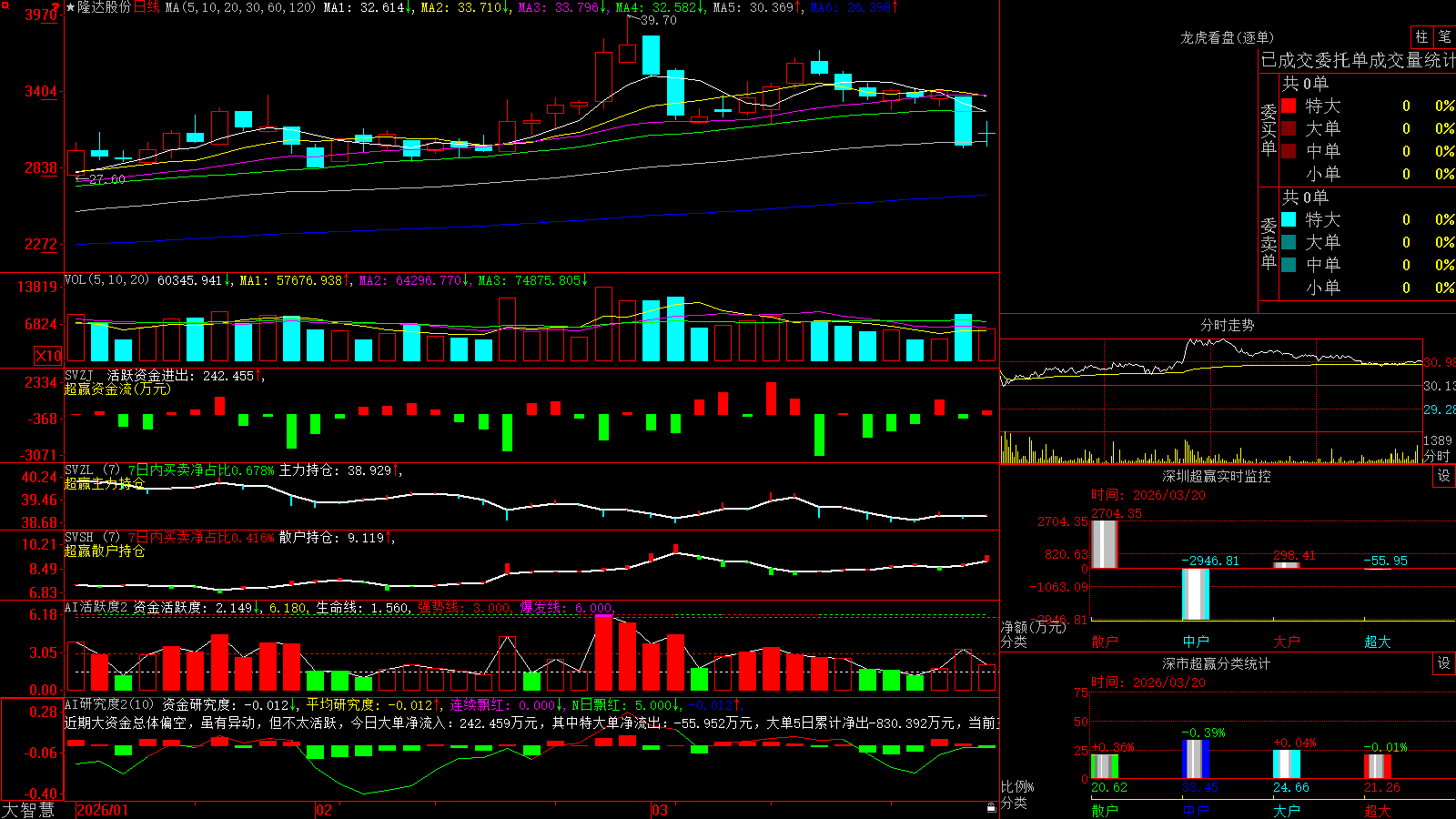The image size is (1456, 819).
Task: Click the 2704.35 散户 net amount bar
Action: 1105,544
